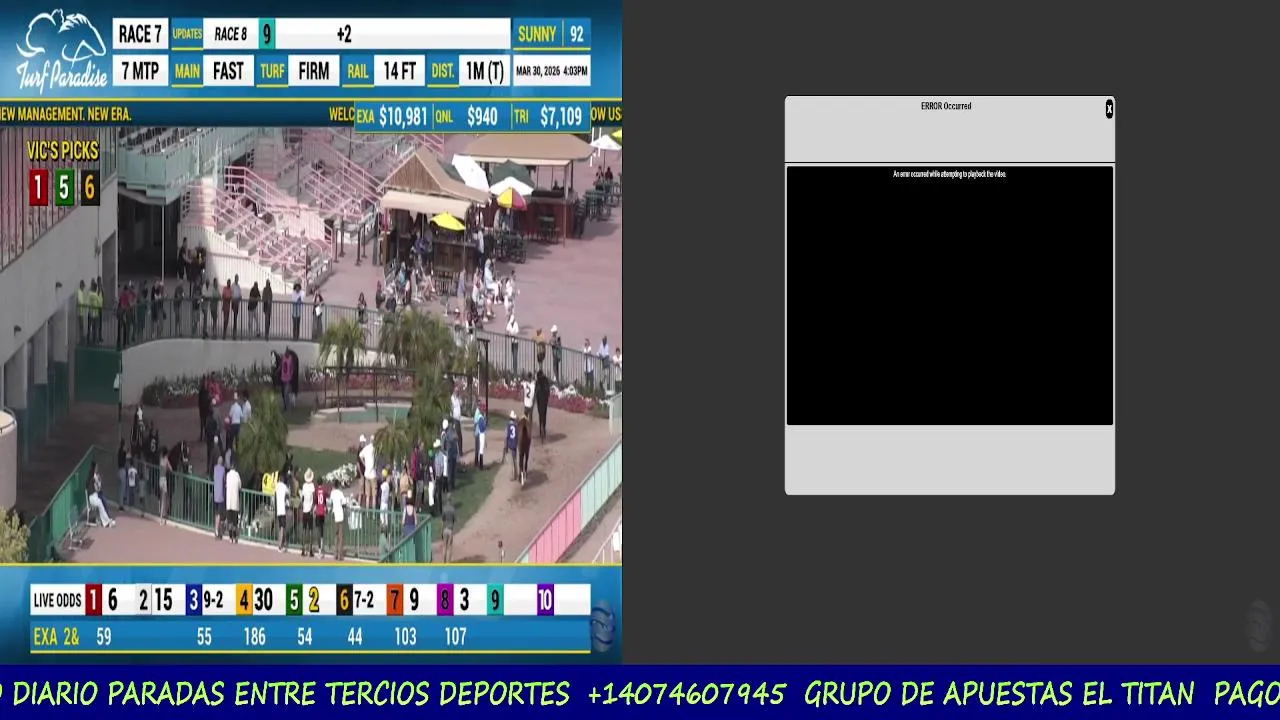Click the 'DIST.' label
The width and height of the screenshot is (1280, 720).
[443, 72]
